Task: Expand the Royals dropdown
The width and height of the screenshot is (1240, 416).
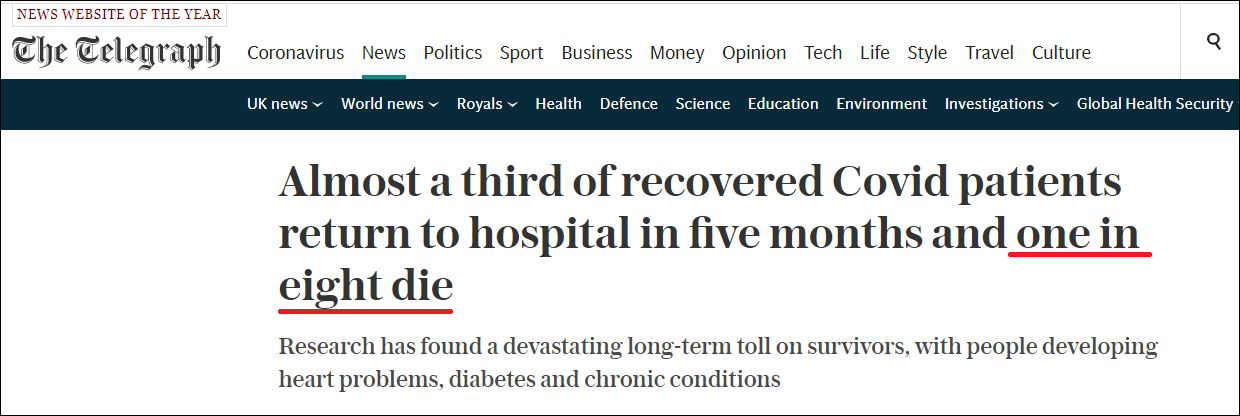Action: (x=486, y=104)
